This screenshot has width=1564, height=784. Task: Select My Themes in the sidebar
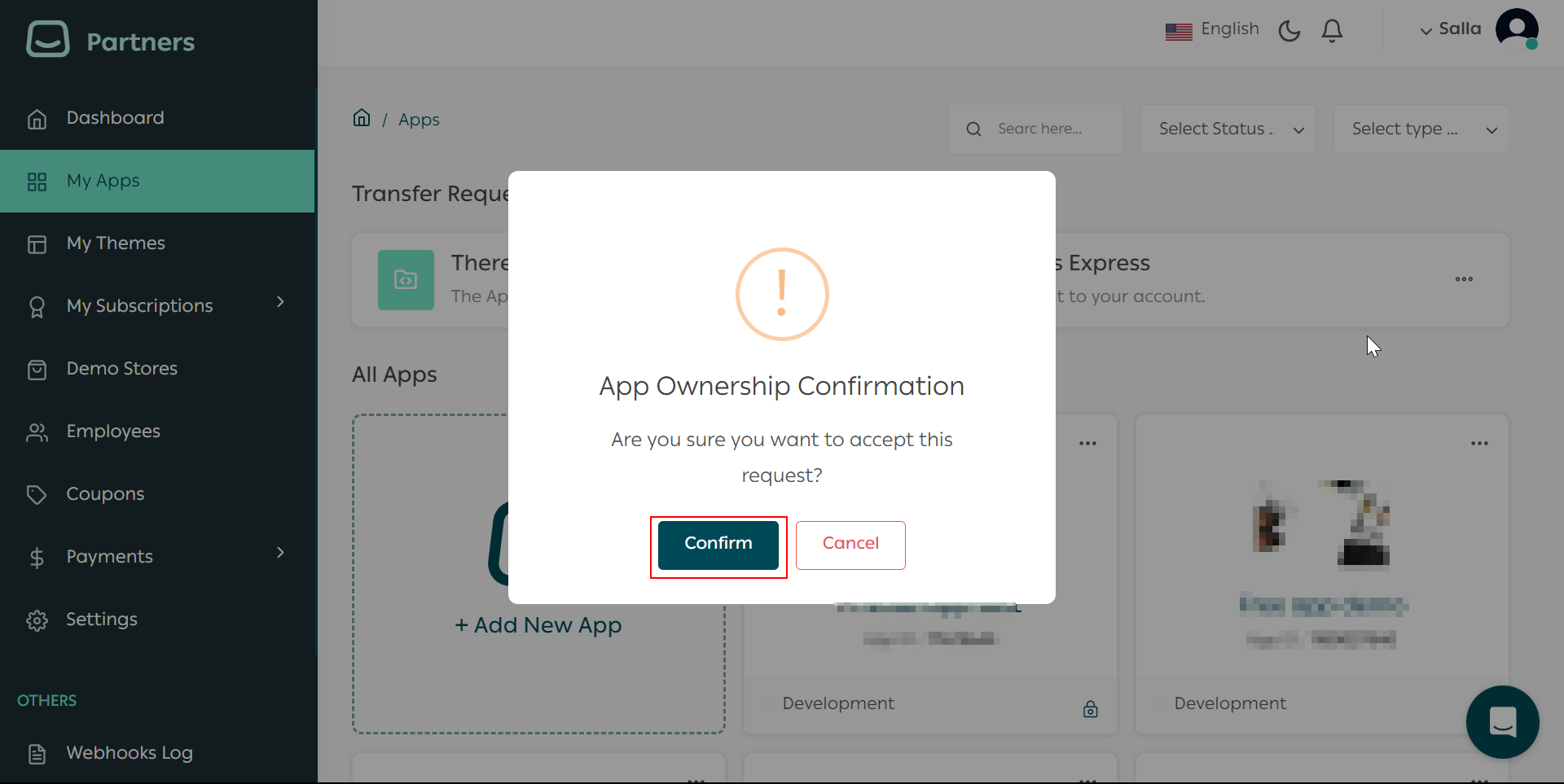[116, 243]
